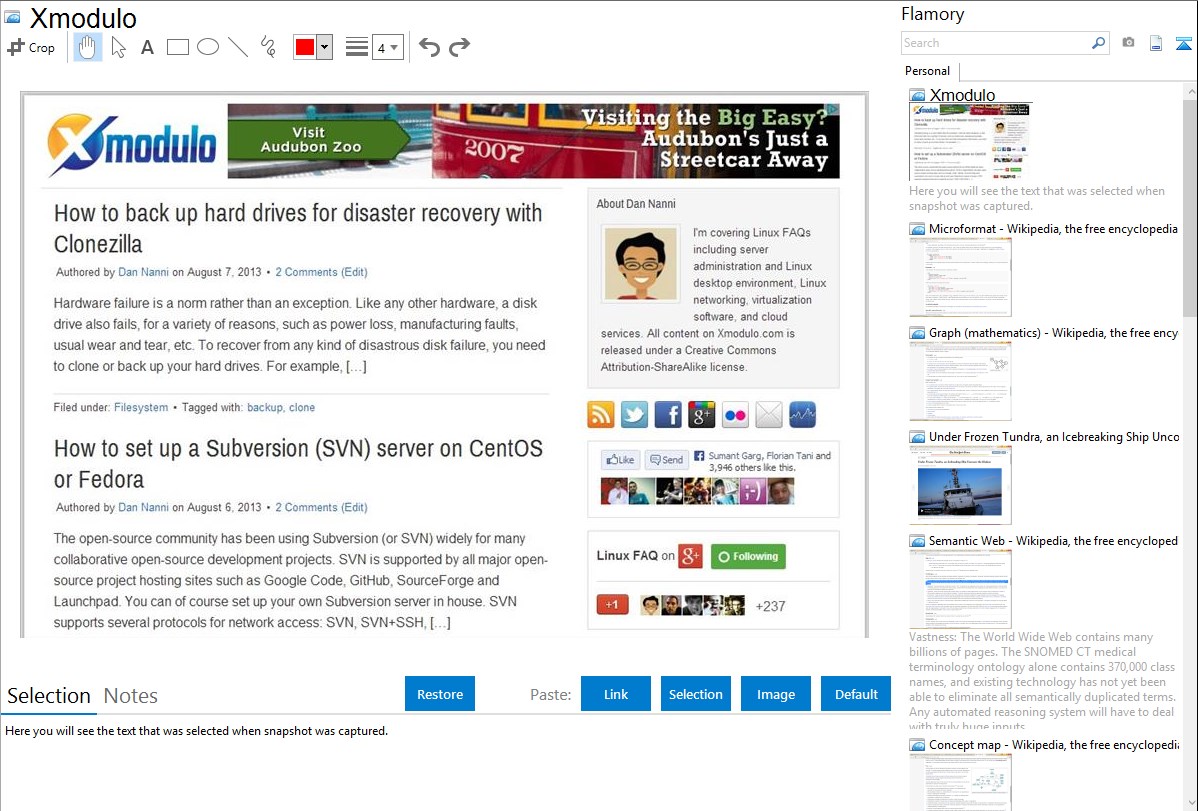The height and width of the screenshot is (811, 1198).
Task: Click the Flamory search field
Action: (x=995, y=43)
